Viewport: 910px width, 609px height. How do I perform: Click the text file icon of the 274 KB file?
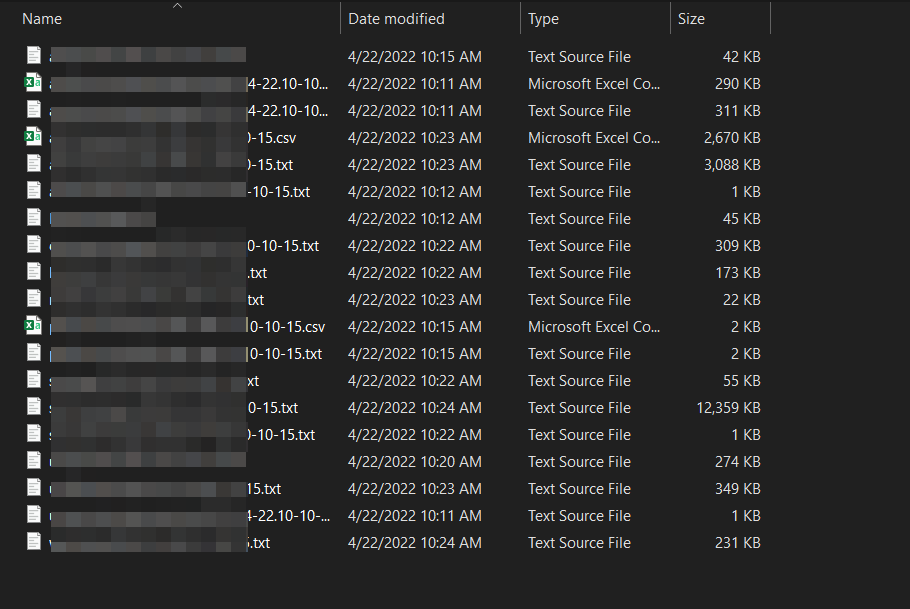[34, 460]
